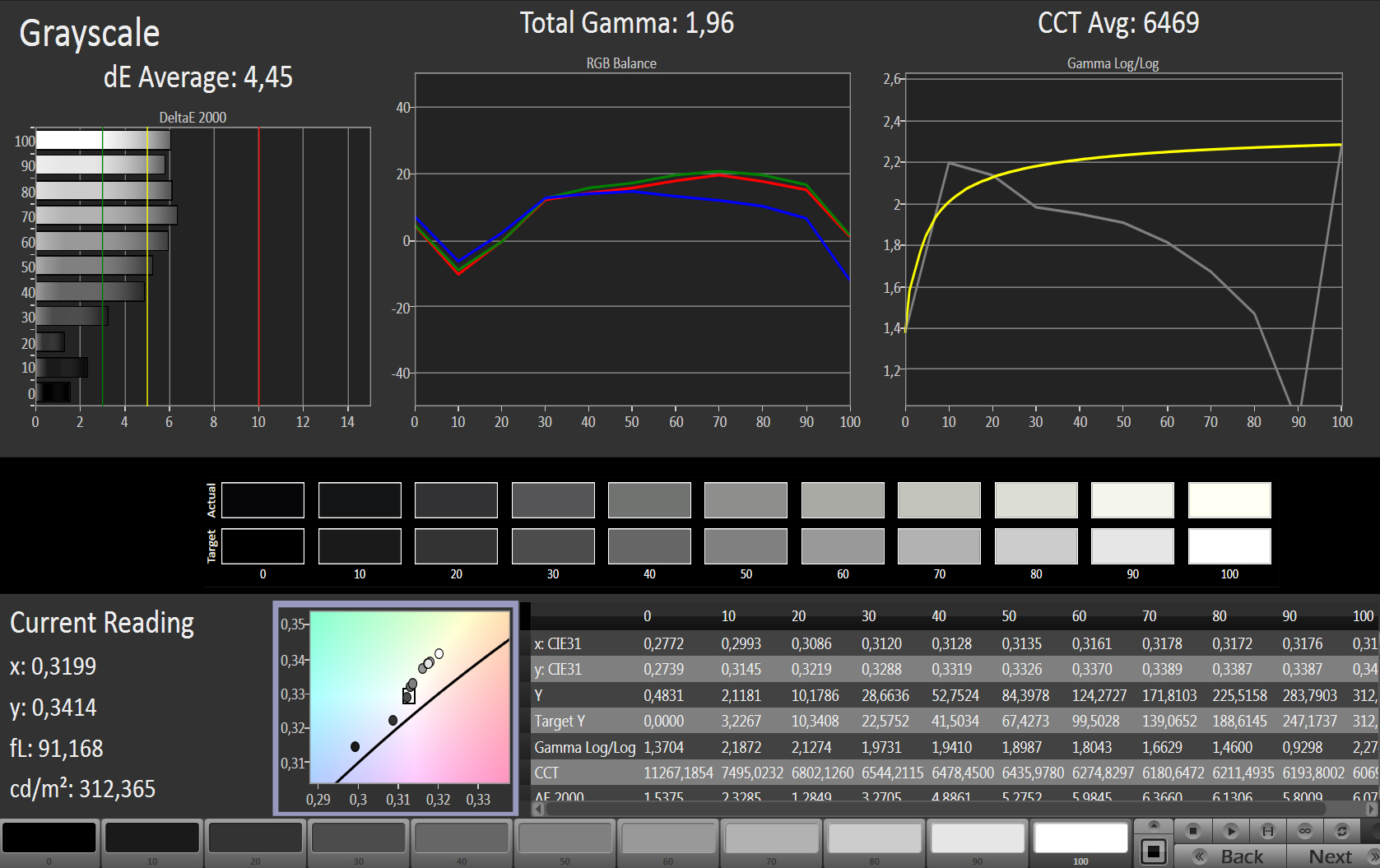Select the 70 level patch in bottom strip
This screenshot has height=868, width=1380.
[772, 839]
